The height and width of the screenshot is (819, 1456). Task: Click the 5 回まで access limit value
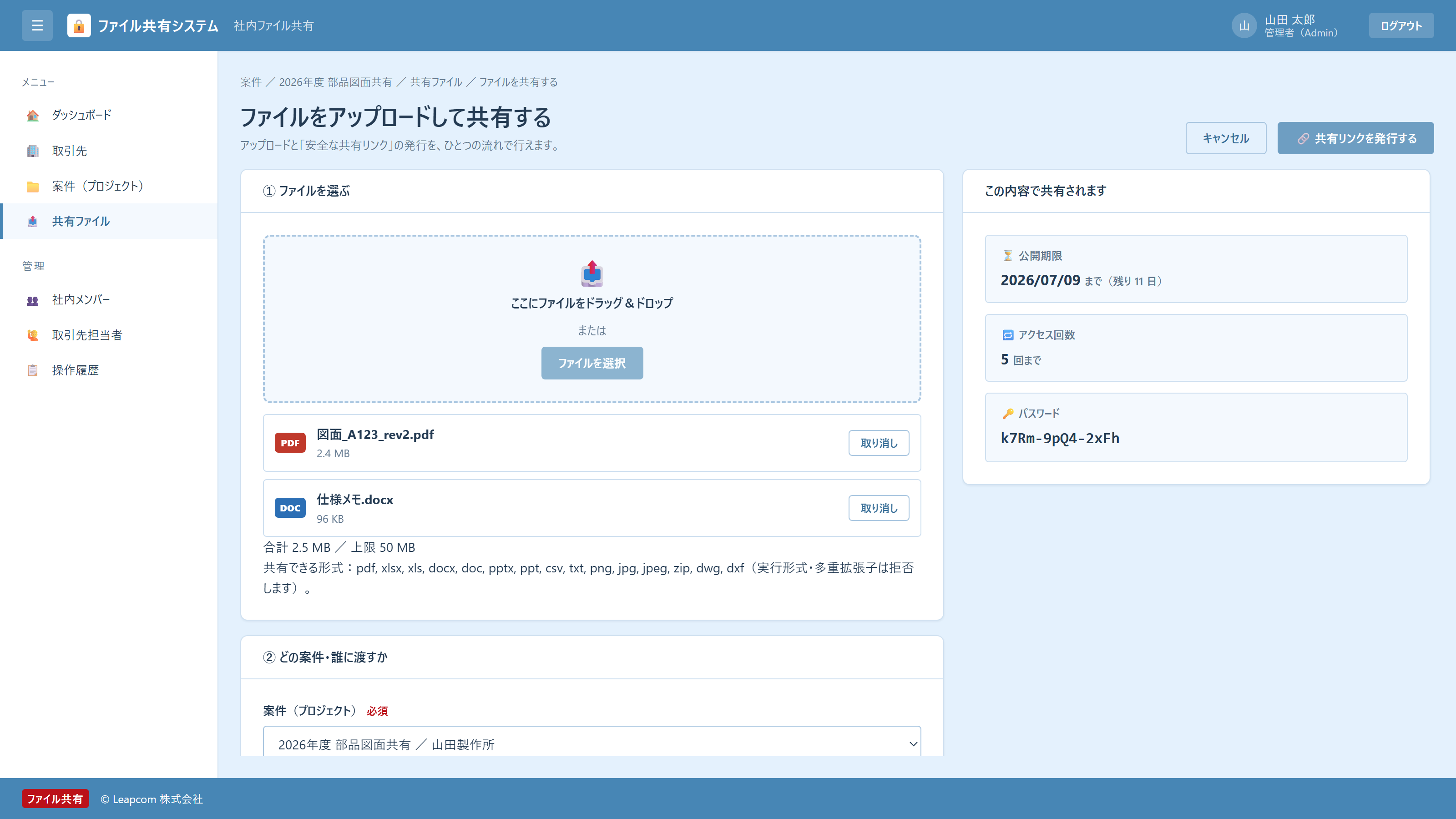point(1021,359)
